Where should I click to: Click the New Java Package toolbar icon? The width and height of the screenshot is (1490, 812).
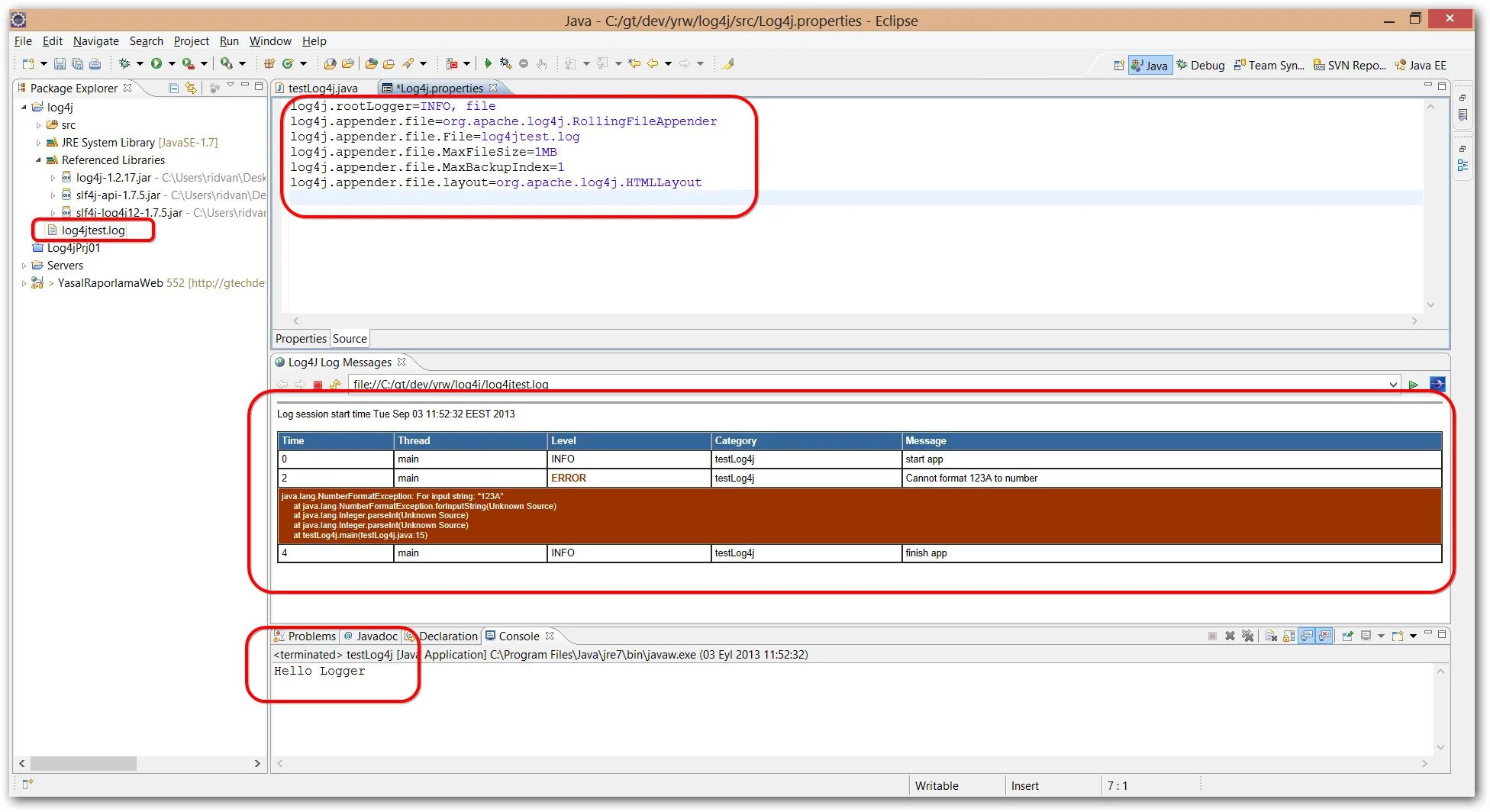269,64
